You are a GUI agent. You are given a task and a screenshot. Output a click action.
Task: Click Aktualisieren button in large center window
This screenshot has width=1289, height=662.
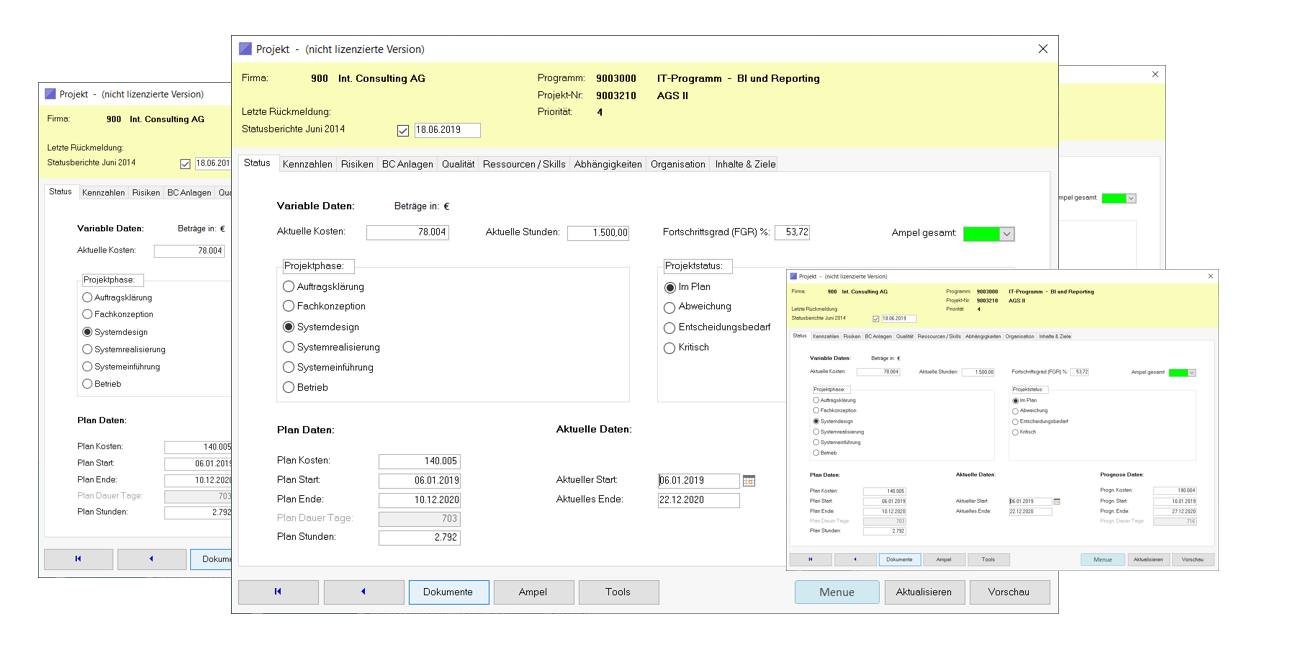point(924,592)
